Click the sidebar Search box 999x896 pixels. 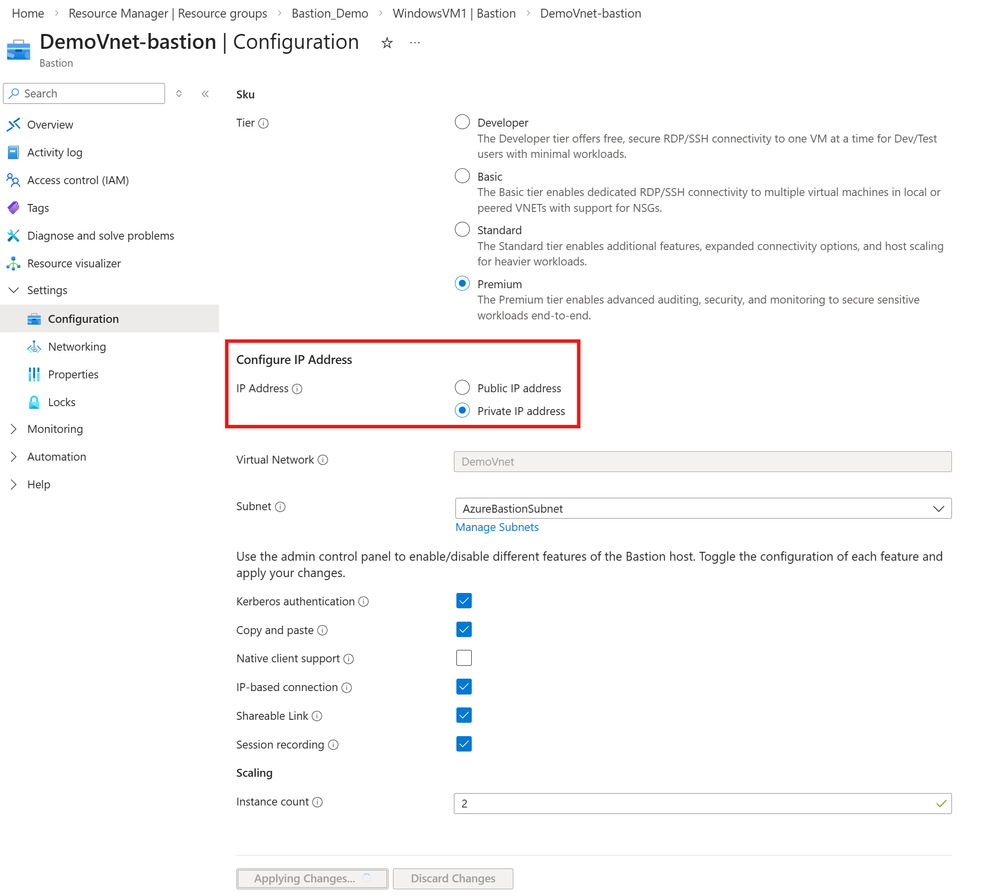(x=84, y=94)
